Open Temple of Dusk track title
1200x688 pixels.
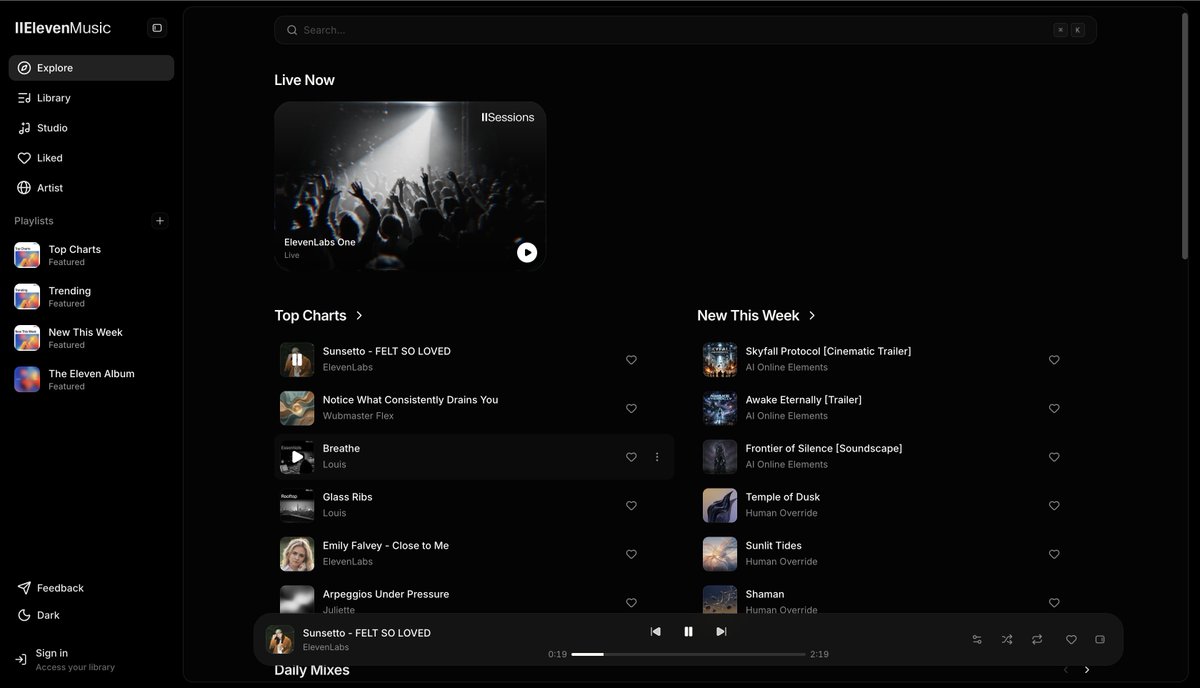pyautogui.click(x=783, y=497)
